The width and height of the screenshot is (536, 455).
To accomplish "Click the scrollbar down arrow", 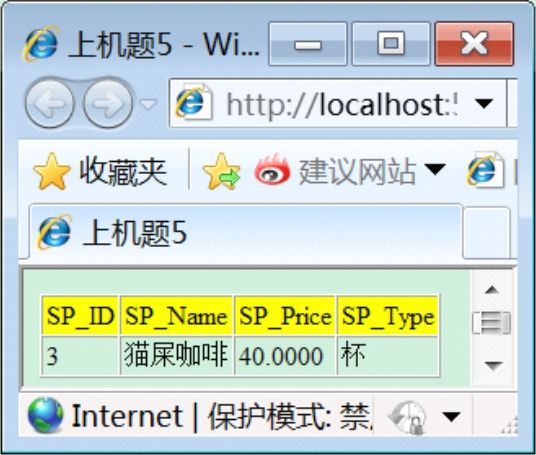I will [492, 366].
